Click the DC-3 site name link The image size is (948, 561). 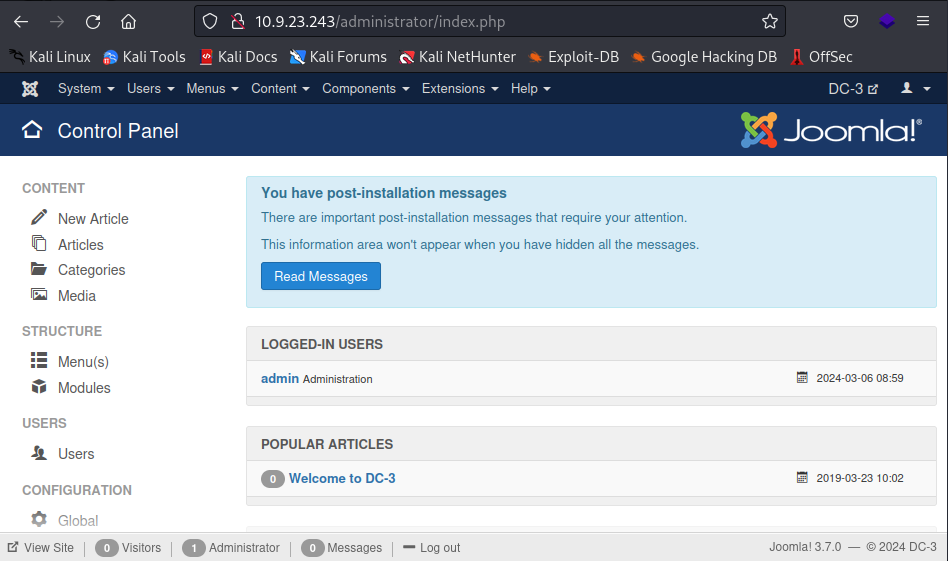click(x=846, y=89)
